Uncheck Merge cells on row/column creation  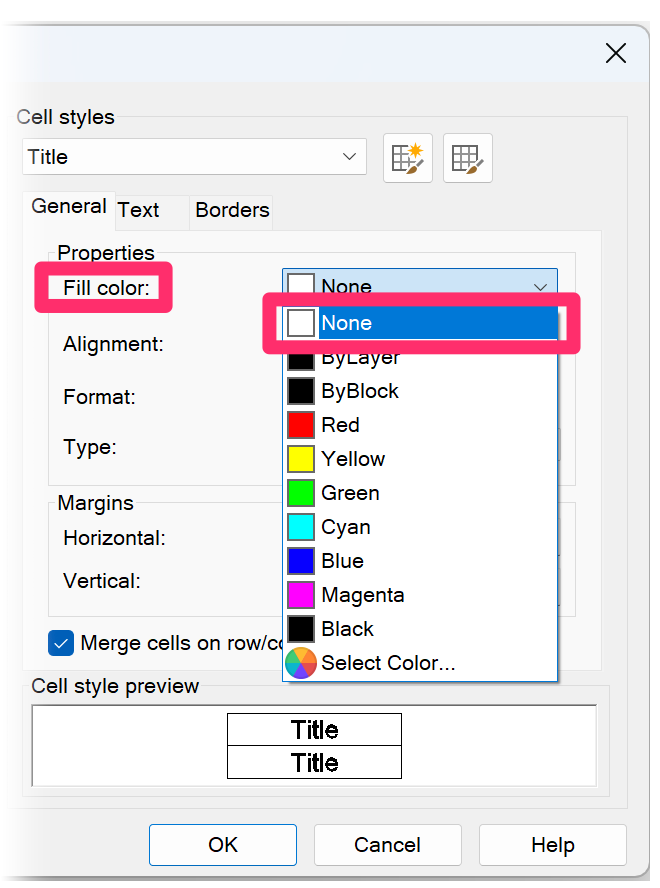61,643
